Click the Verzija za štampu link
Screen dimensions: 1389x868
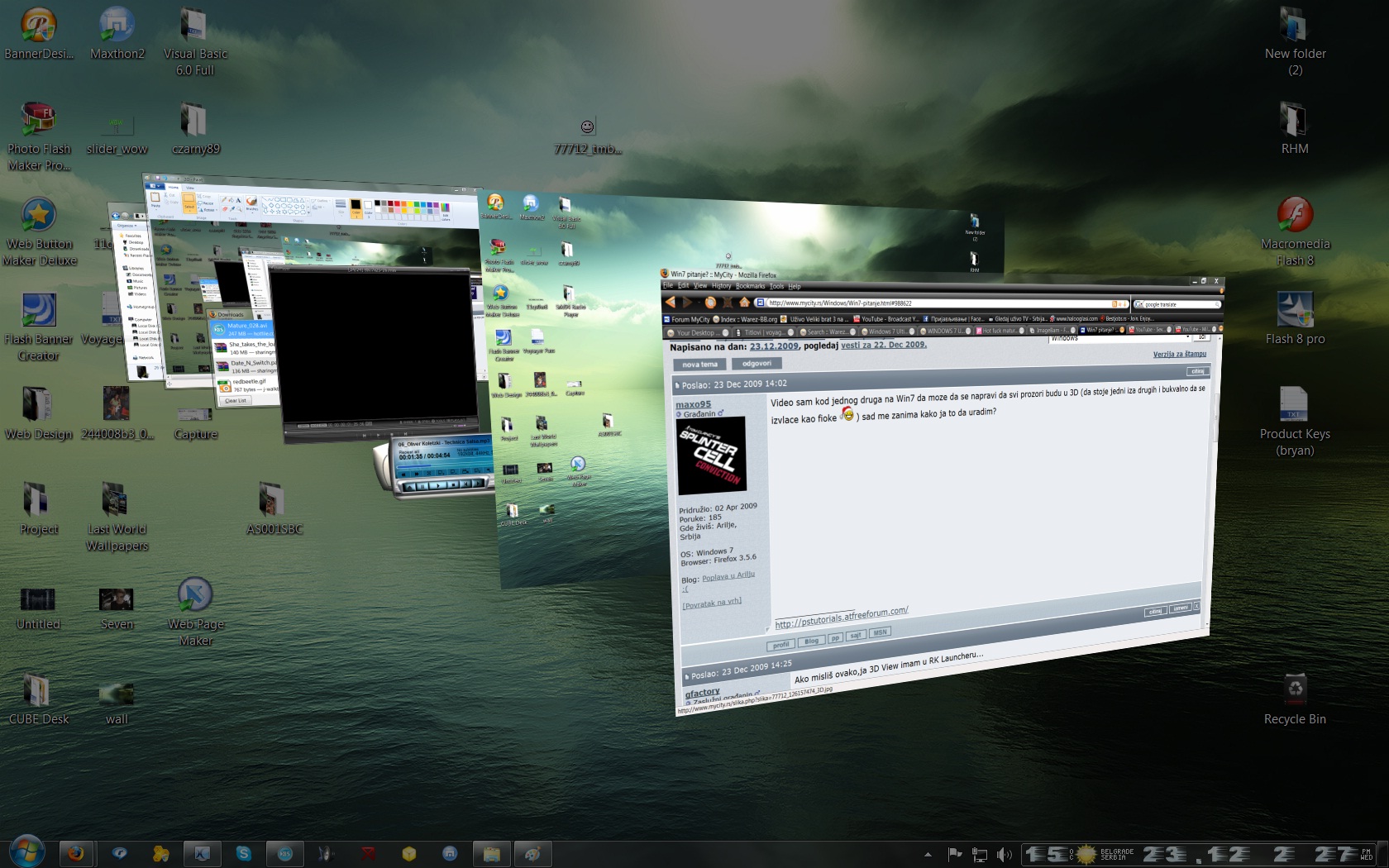tap(1180, 354)
